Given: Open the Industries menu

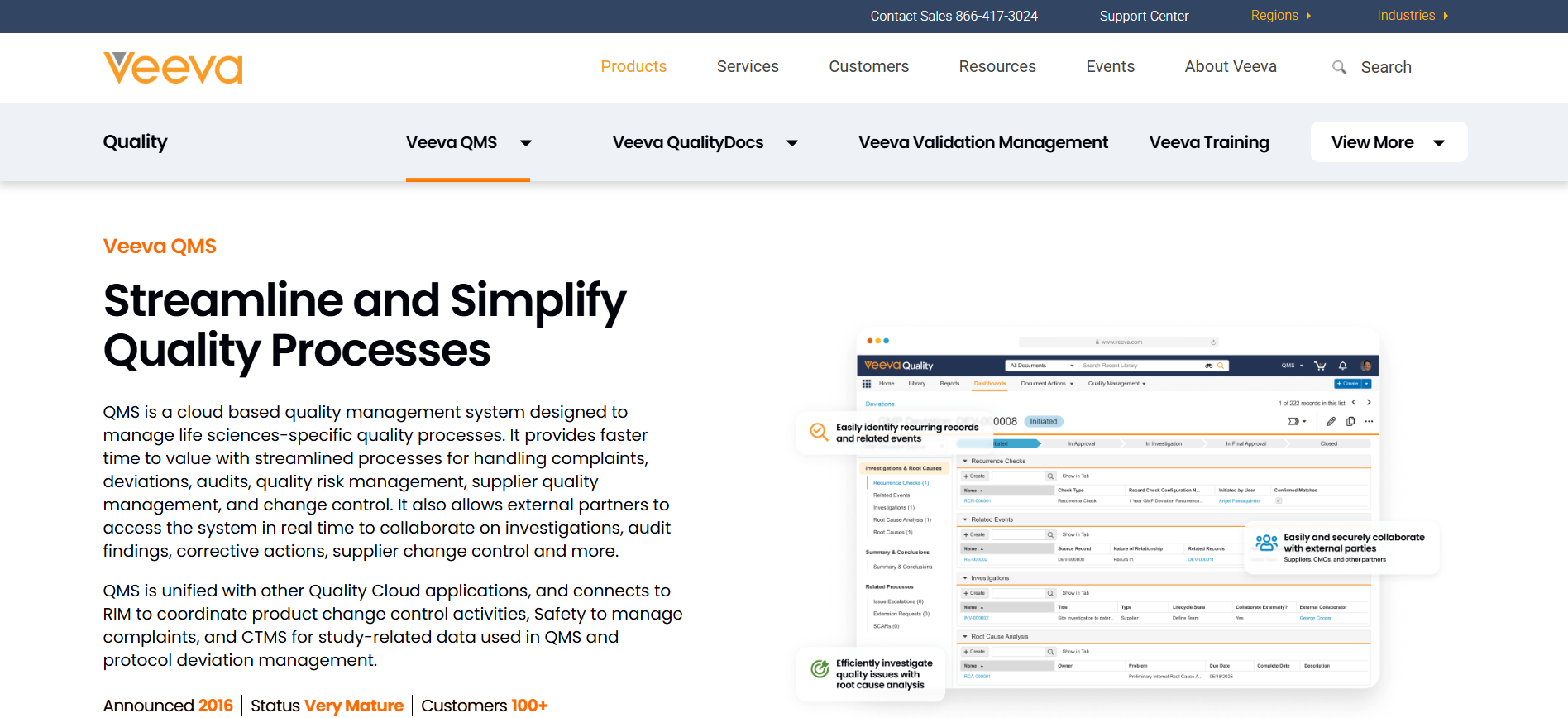Looking at the screenshot, I should point(1413,16).
